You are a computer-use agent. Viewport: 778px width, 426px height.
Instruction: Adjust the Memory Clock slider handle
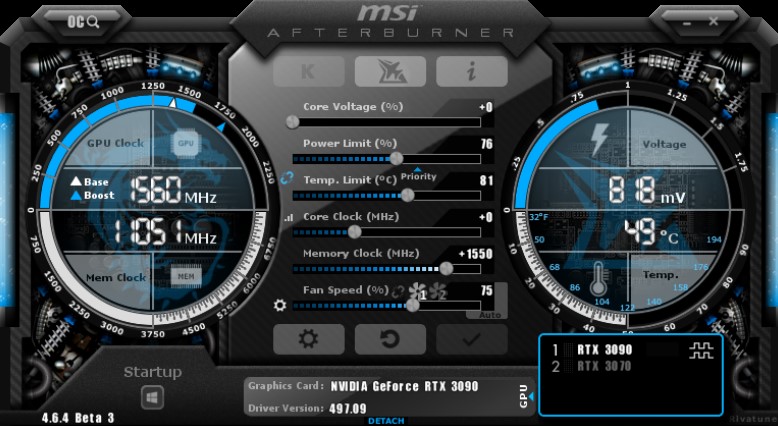446,268
